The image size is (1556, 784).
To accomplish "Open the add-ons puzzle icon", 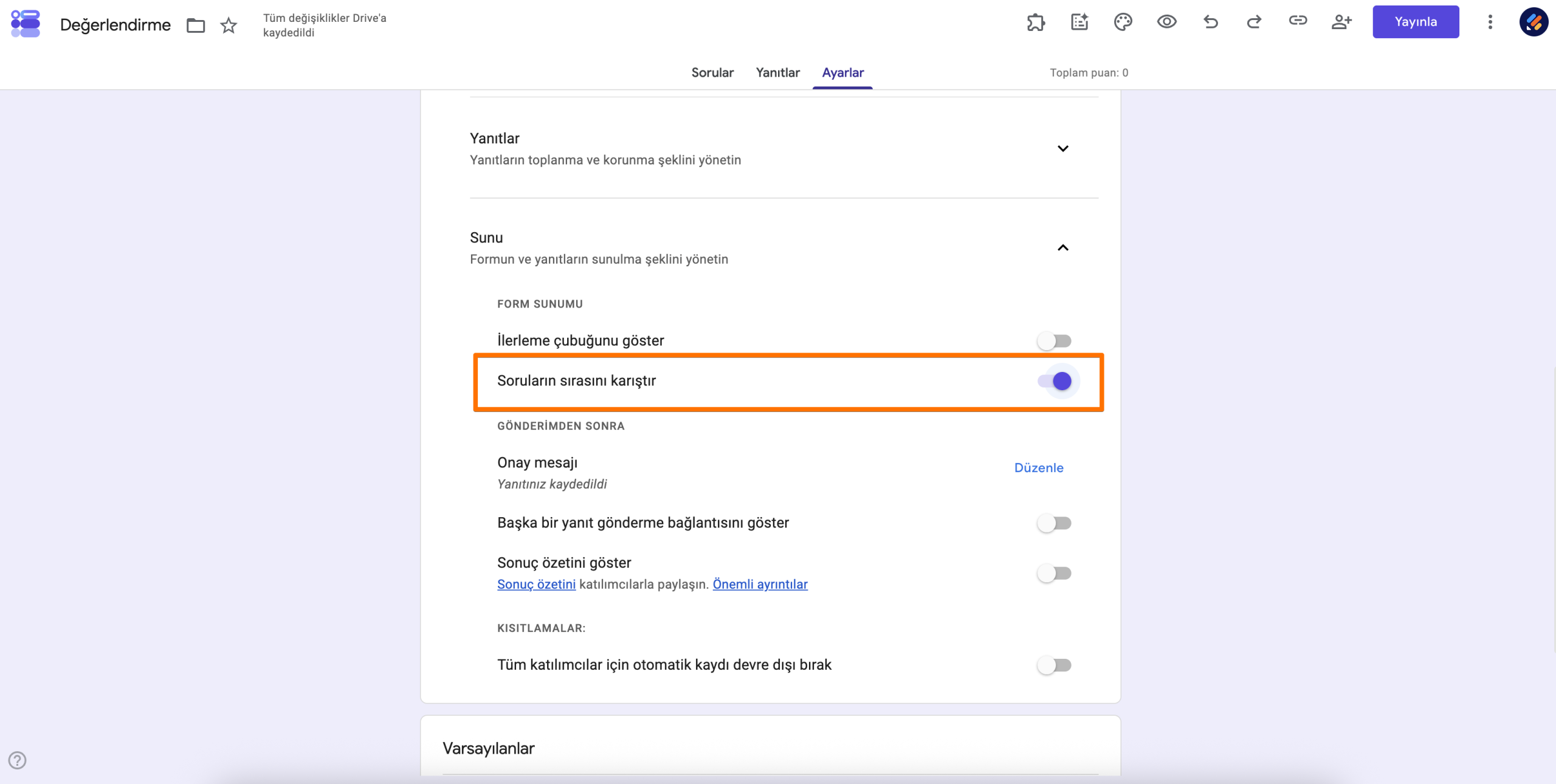I will pos(1036,22).
